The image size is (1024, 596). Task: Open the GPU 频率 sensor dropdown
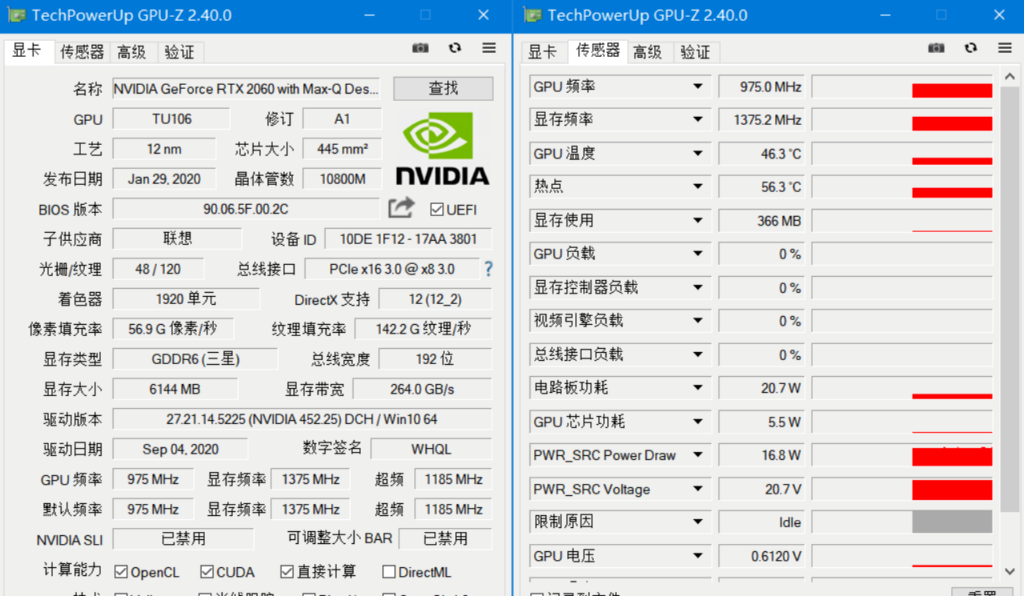(x=697, y=87)
